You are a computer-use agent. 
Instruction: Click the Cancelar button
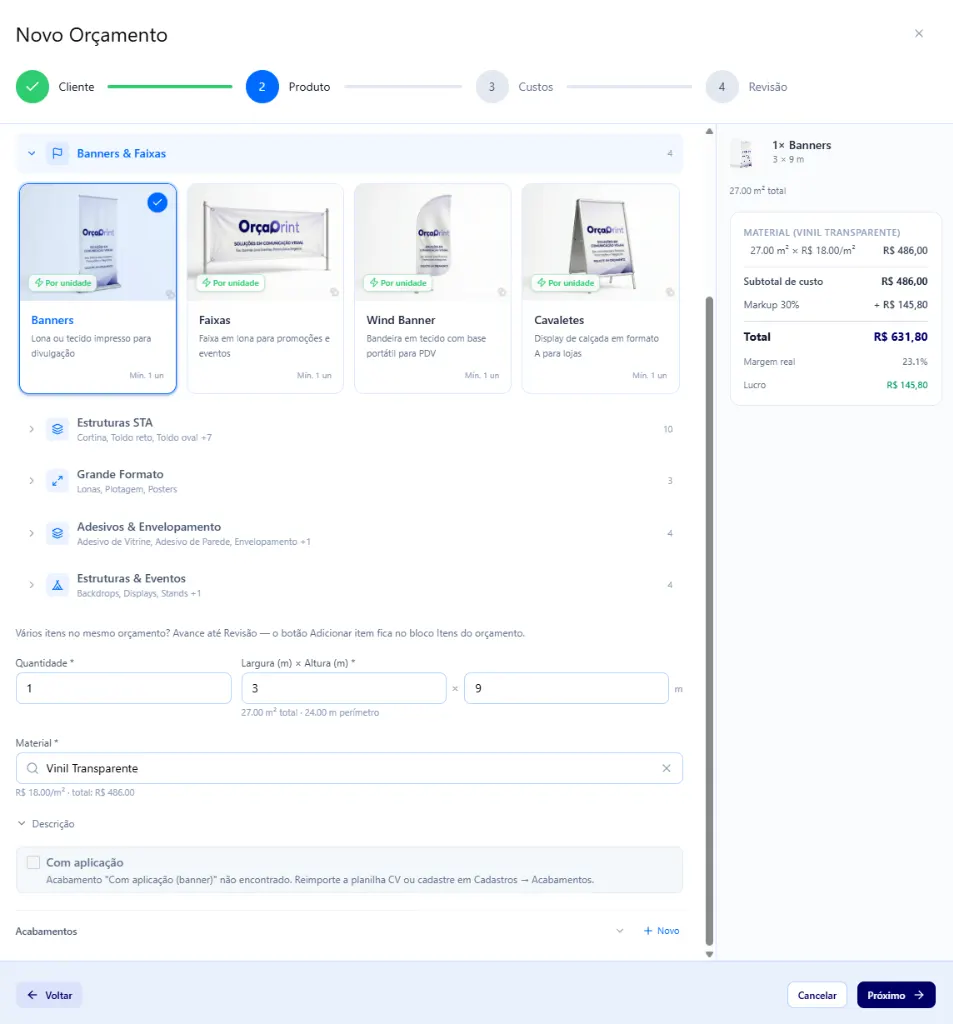tap(816, 995)
